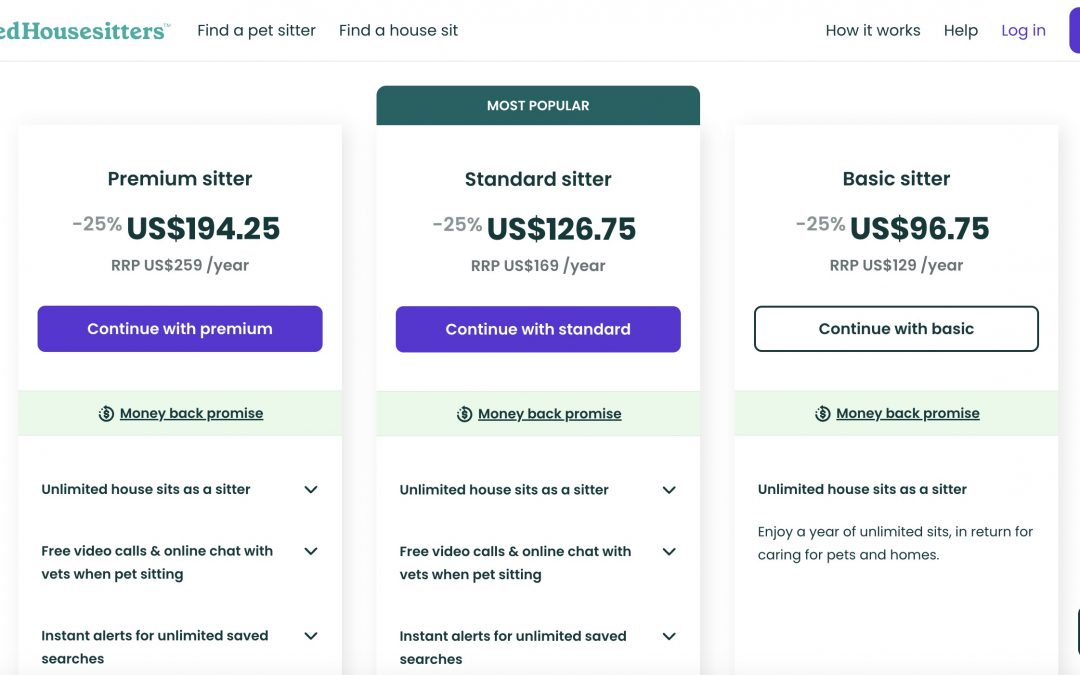
Task: Expand Standard free video calls chevron
Action: (x=669, y=552)
